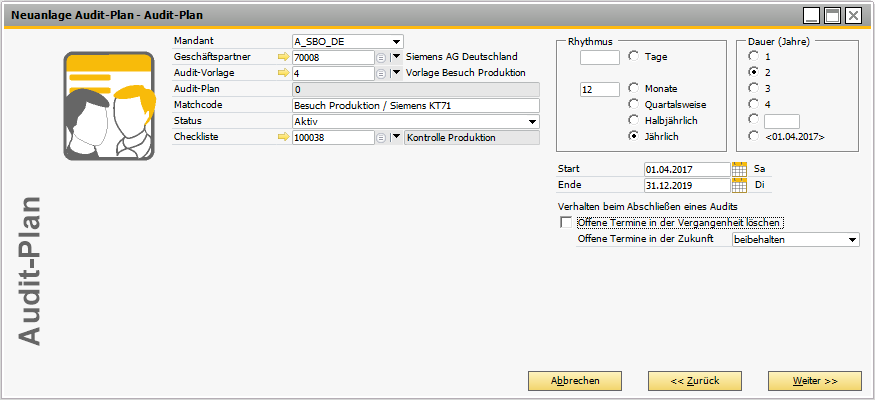875x400 pixels.
Task: Choose the Halbjährlich rhythm option
Action: coord(633,120)
